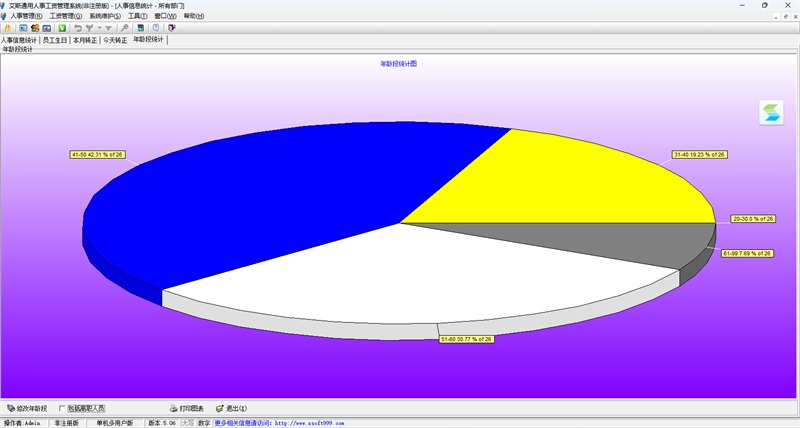Close the inner MDI child window

point(795,16)
